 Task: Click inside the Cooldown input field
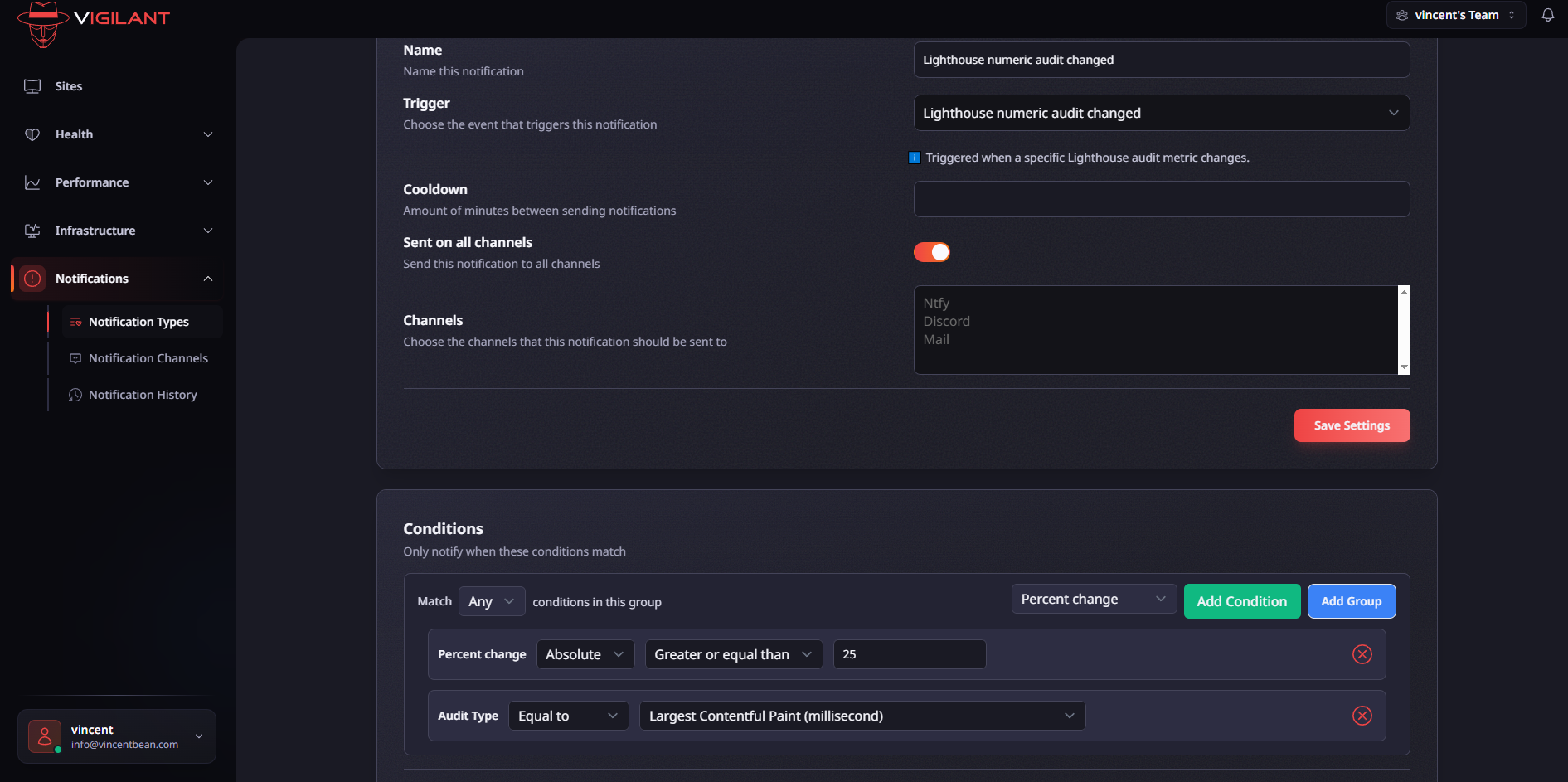(1161, 198)
